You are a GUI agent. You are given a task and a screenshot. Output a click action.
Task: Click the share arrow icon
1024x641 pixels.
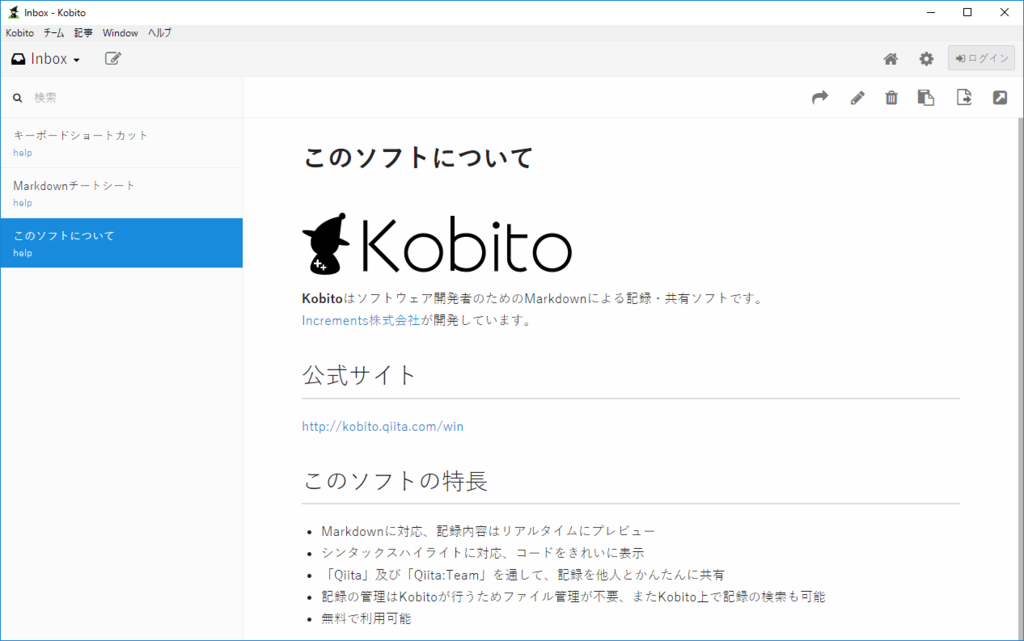(x=820, y=97)
